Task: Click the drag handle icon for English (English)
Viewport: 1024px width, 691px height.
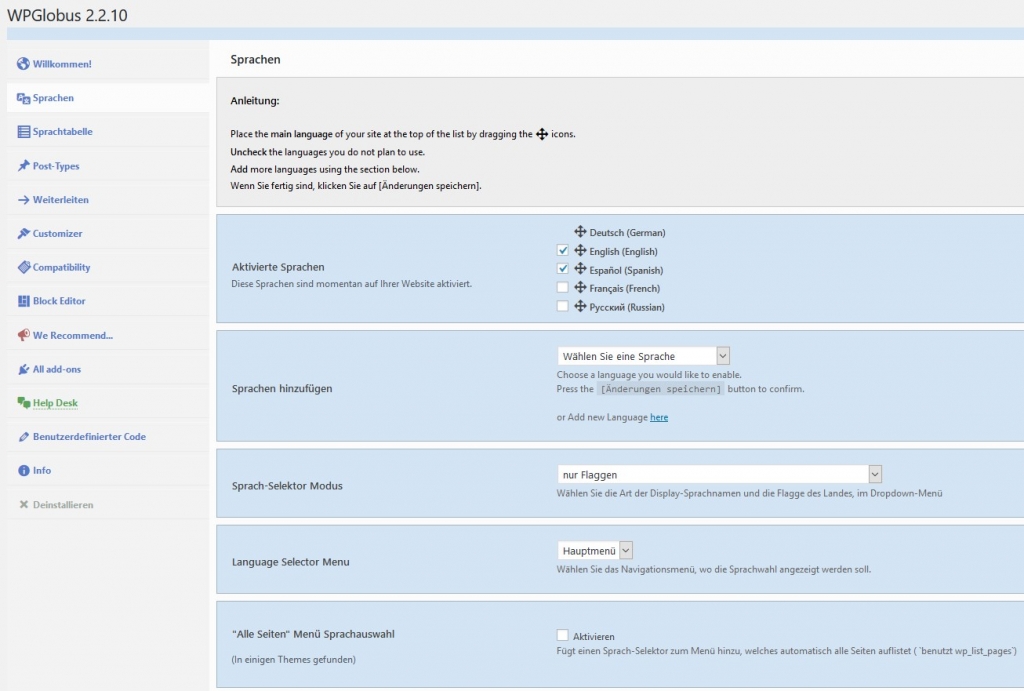Action: pyautogui.click(x=580, y=250)
